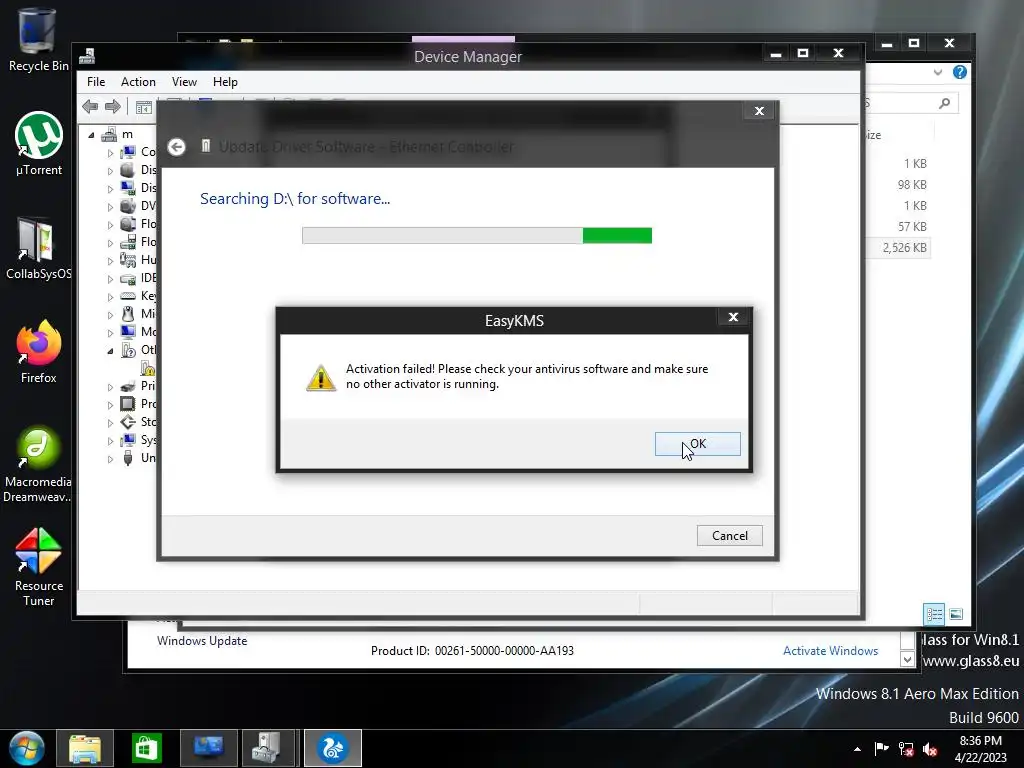The image size is (1024, 768).
Task: Expand the 'Key' keyboards node
Action: 110,296
